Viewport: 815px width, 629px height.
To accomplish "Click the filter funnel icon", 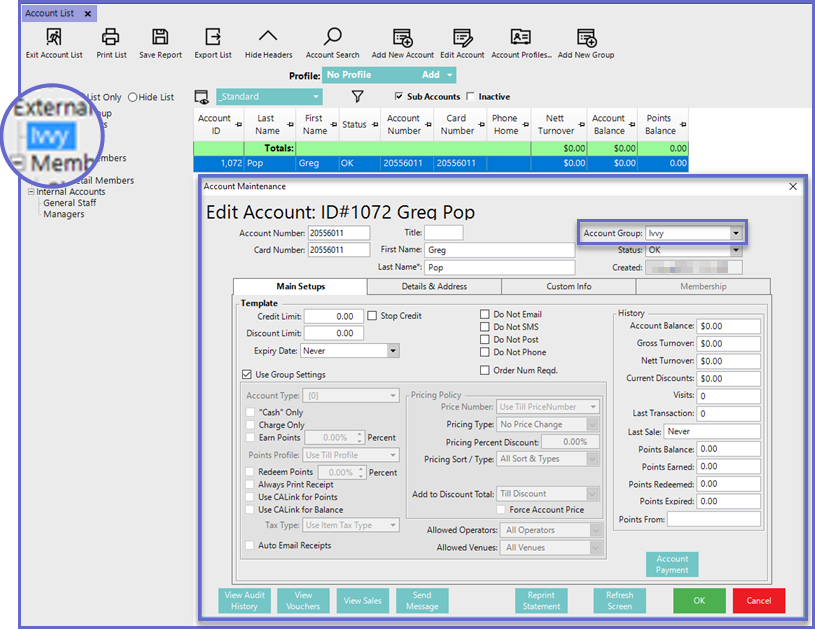I will tap(358, 96).
